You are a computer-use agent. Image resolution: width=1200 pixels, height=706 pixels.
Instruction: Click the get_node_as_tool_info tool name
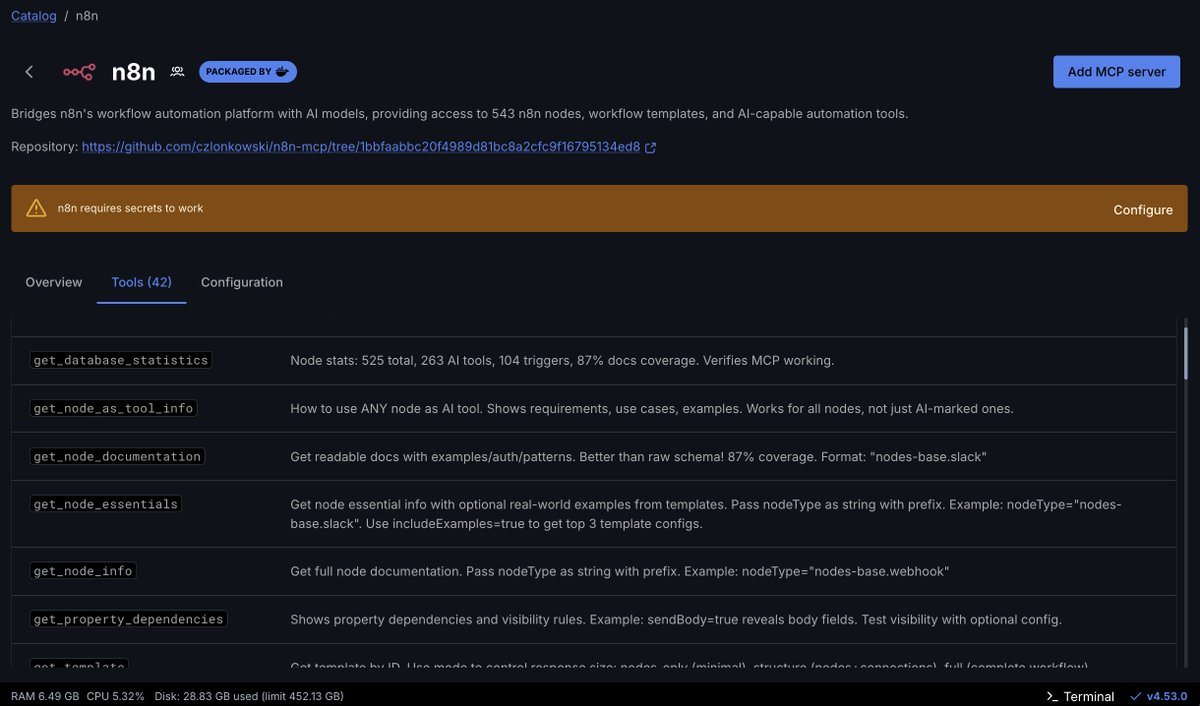coord(113,408)
